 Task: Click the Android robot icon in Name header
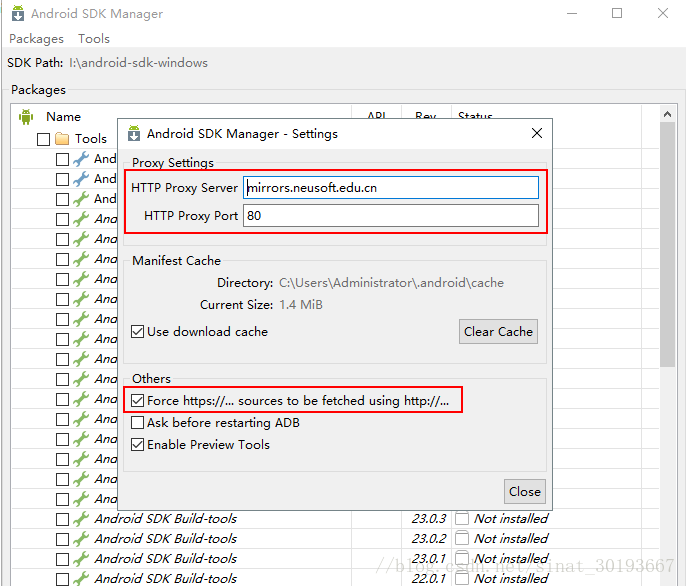tap(26, 117)
